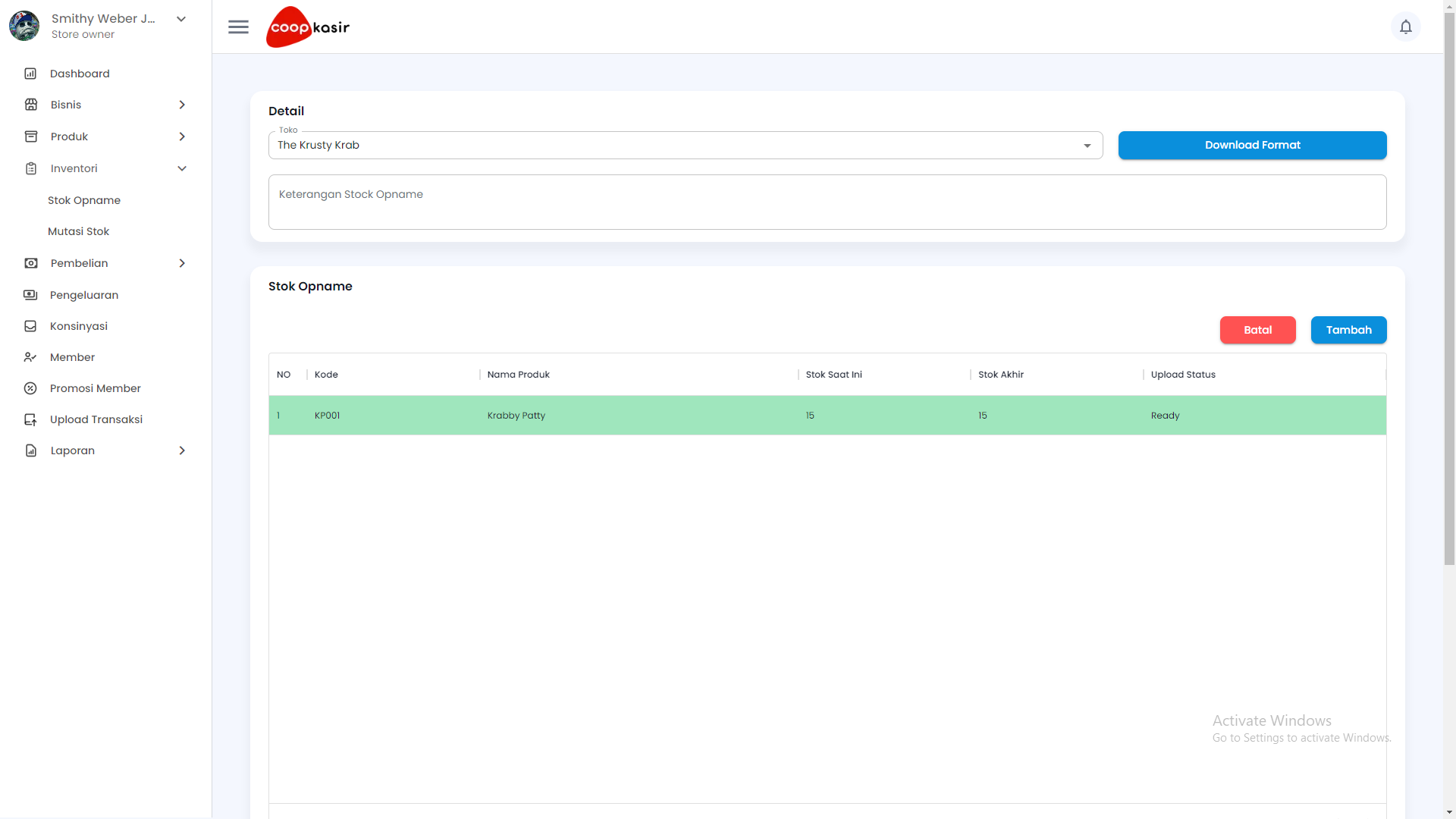Select the Pembelian sidebar icon
This screenshot has width=1456, height=819.
[x=30, y=263]
